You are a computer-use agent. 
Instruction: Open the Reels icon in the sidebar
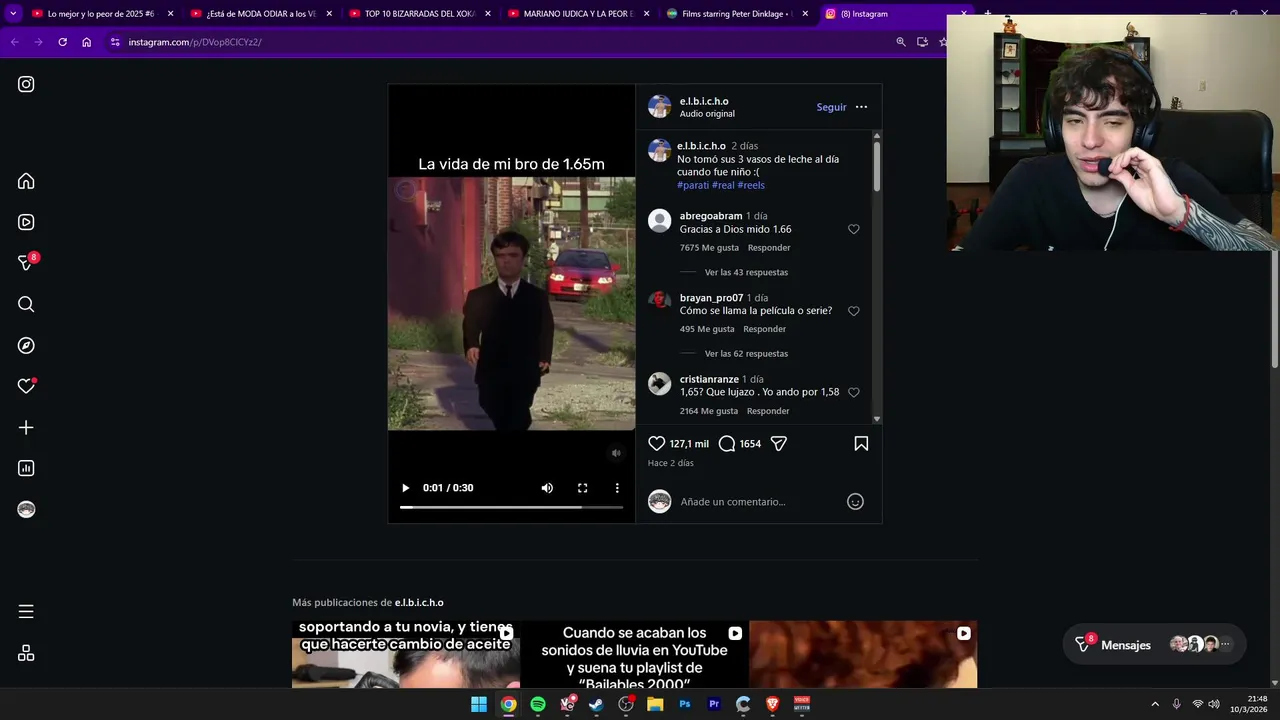tap(26, 222)
